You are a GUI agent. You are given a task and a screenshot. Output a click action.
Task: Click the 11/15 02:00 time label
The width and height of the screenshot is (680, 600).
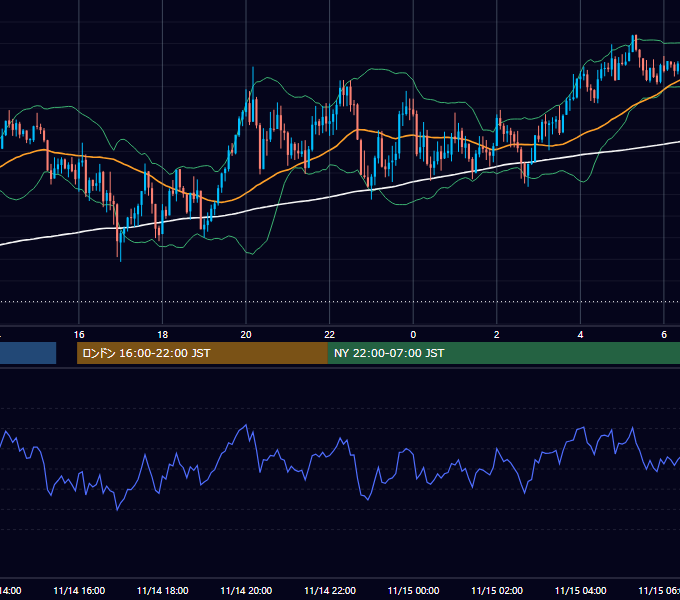[497, 590]
